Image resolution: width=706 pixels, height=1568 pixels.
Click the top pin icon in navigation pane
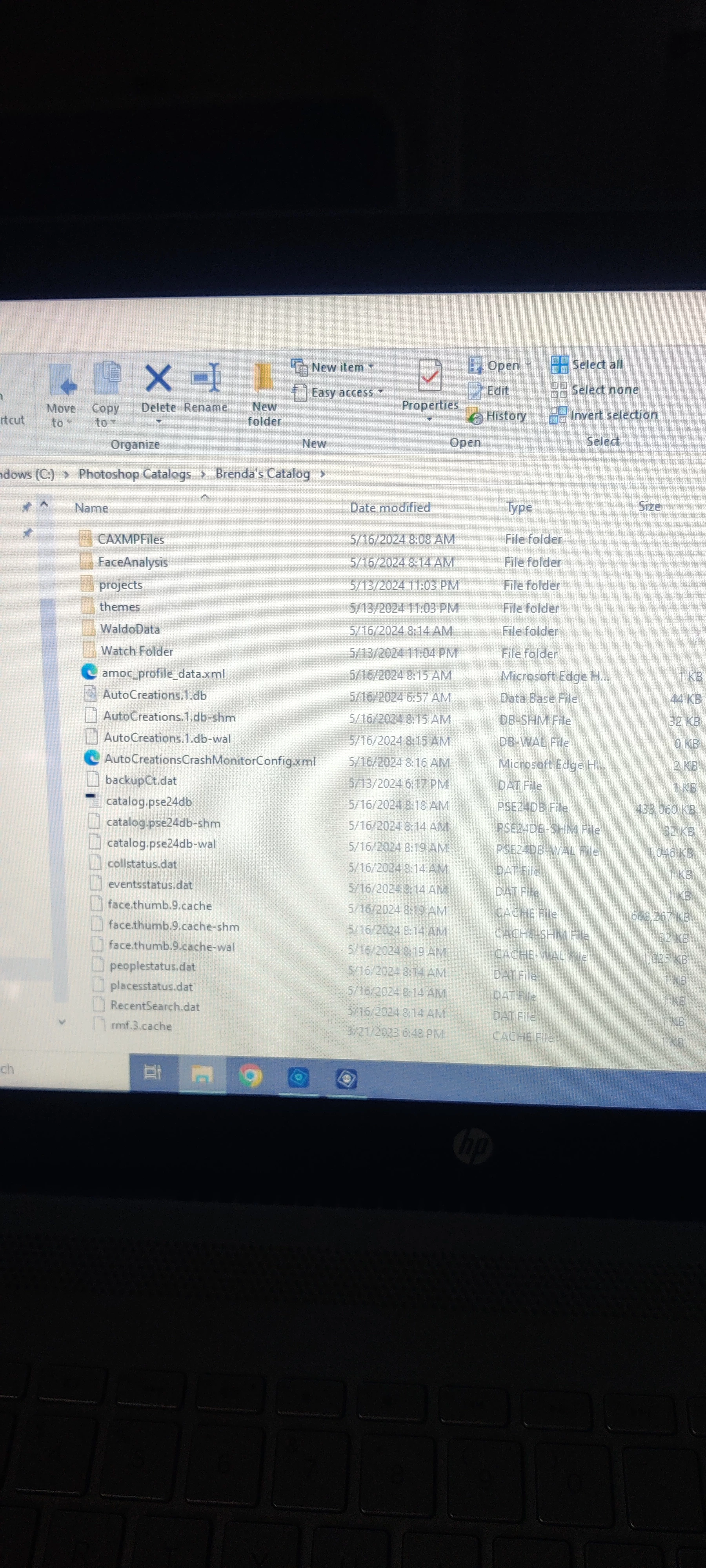click(x=26, y=506)
